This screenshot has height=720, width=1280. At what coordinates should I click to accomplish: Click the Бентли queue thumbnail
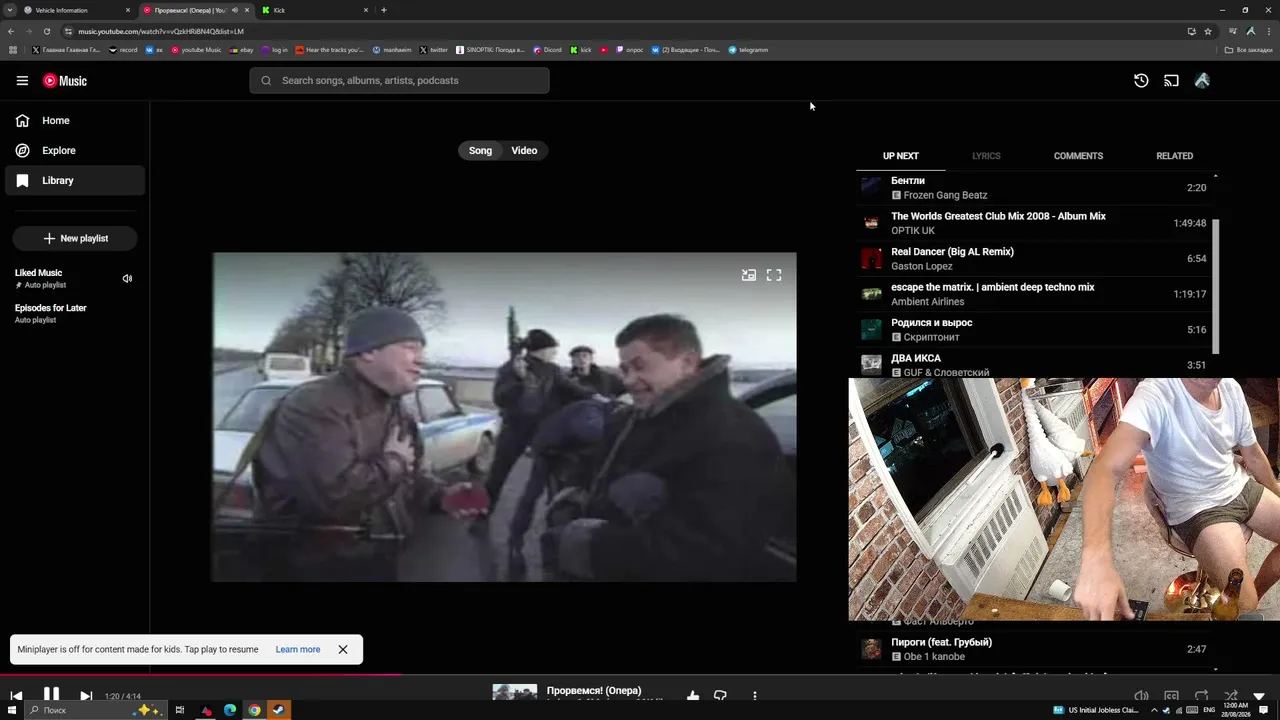pos(872,188)
